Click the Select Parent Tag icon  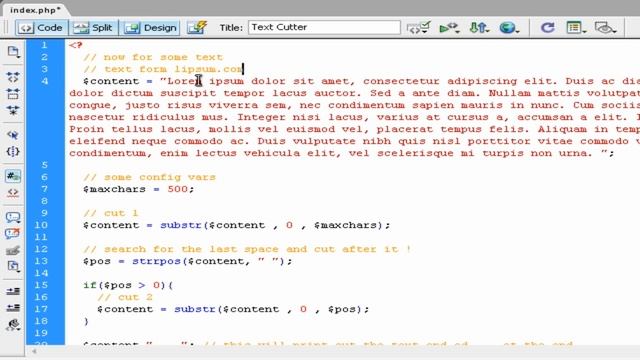[13, 135]
